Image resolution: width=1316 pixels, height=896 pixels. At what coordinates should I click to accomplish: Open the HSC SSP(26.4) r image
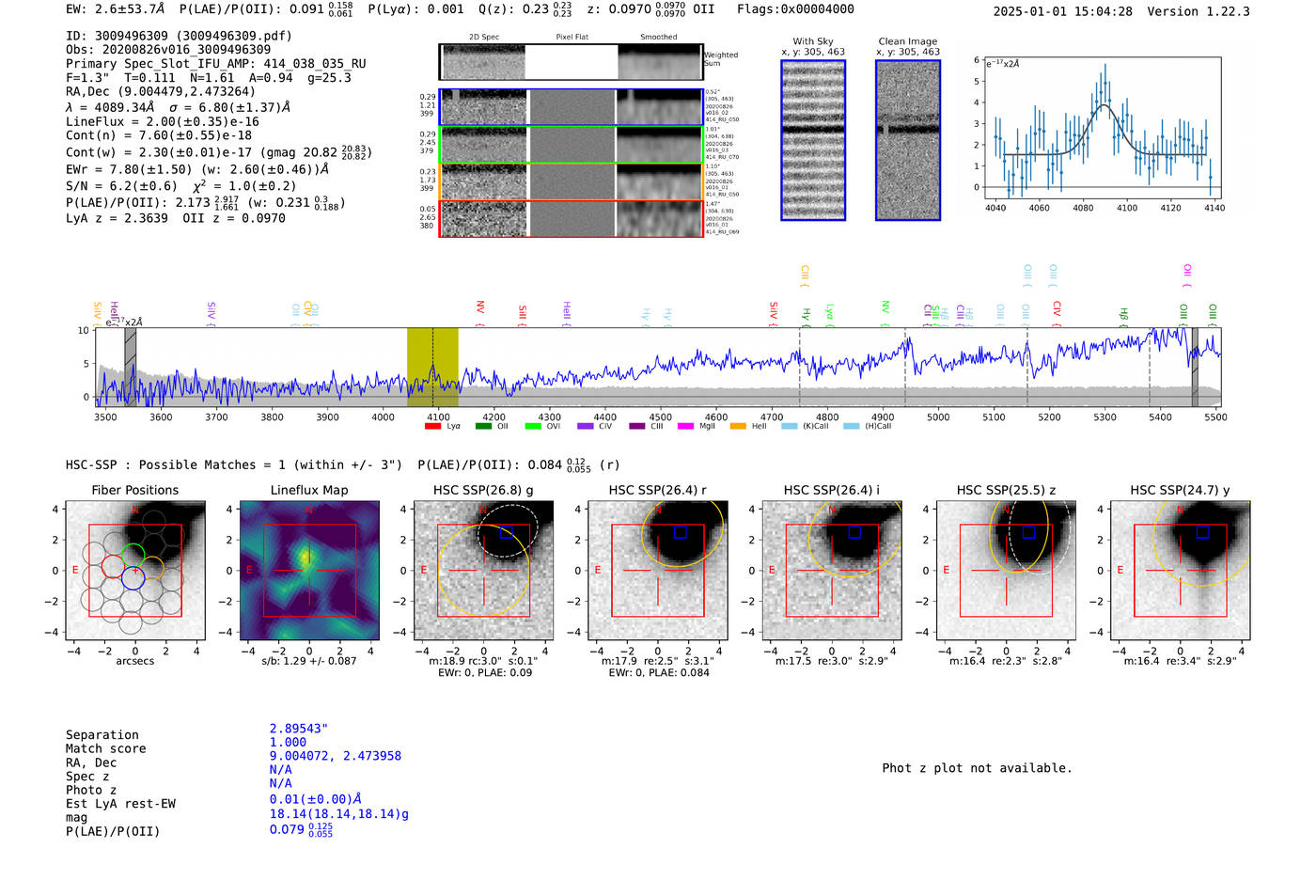pyautogui.click(x=658, y=570)
